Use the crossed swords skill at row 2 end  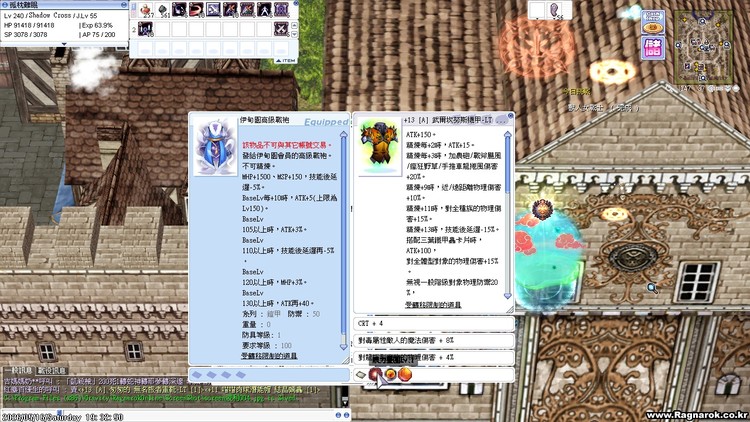tap(281, 29)
